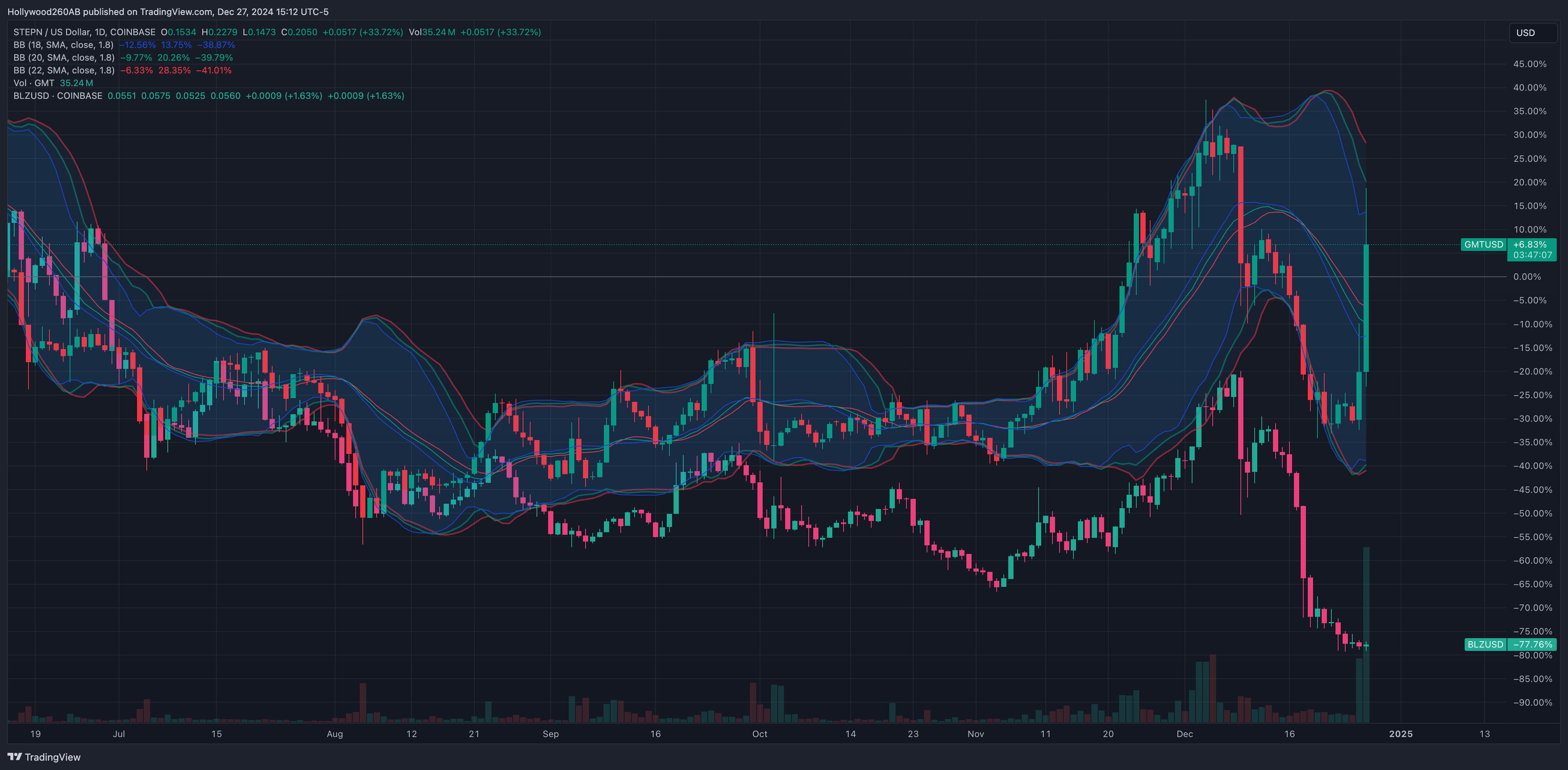Image resolution: width=1568 pixels, height=770 pixels.
Task: Click the low price L0.1473 value
Action: click(x=259, y=32)
